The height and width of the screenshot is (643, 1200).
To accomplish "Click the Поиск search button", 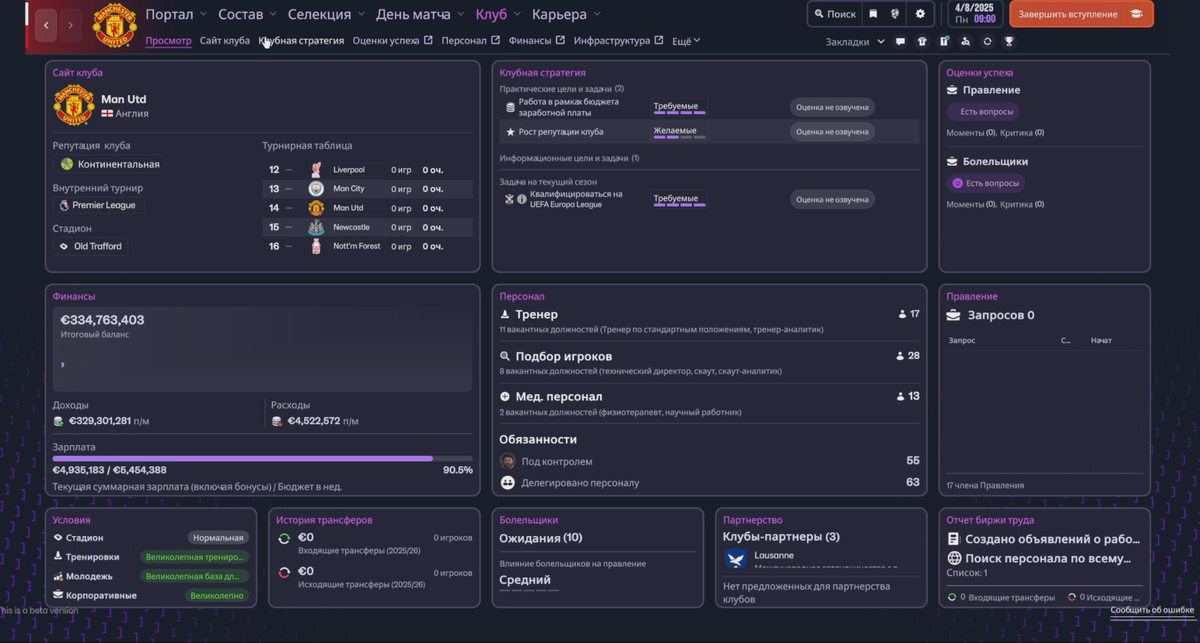I will pyautogui.click(x=835, y=14).
